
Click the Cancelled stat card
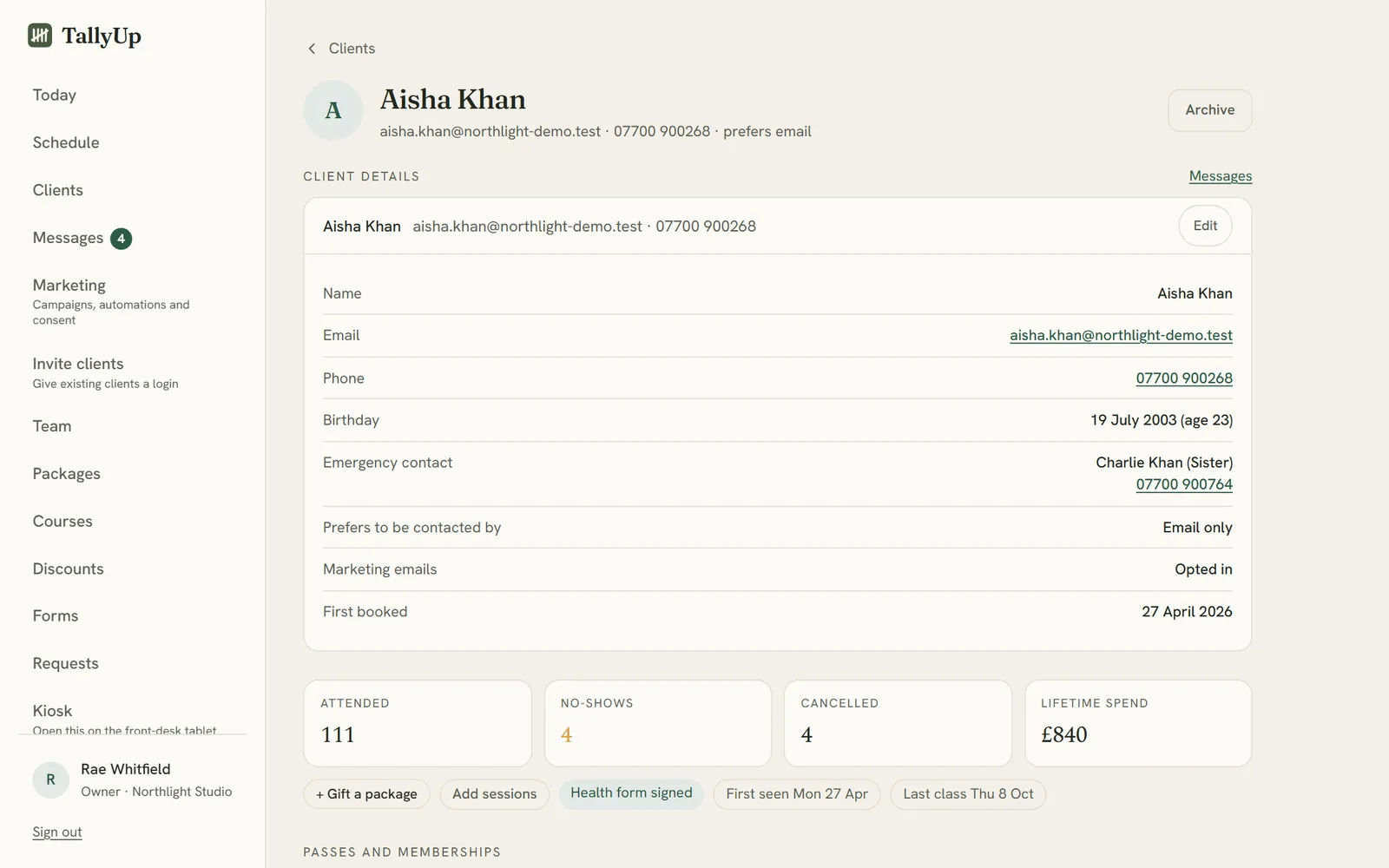898,724
